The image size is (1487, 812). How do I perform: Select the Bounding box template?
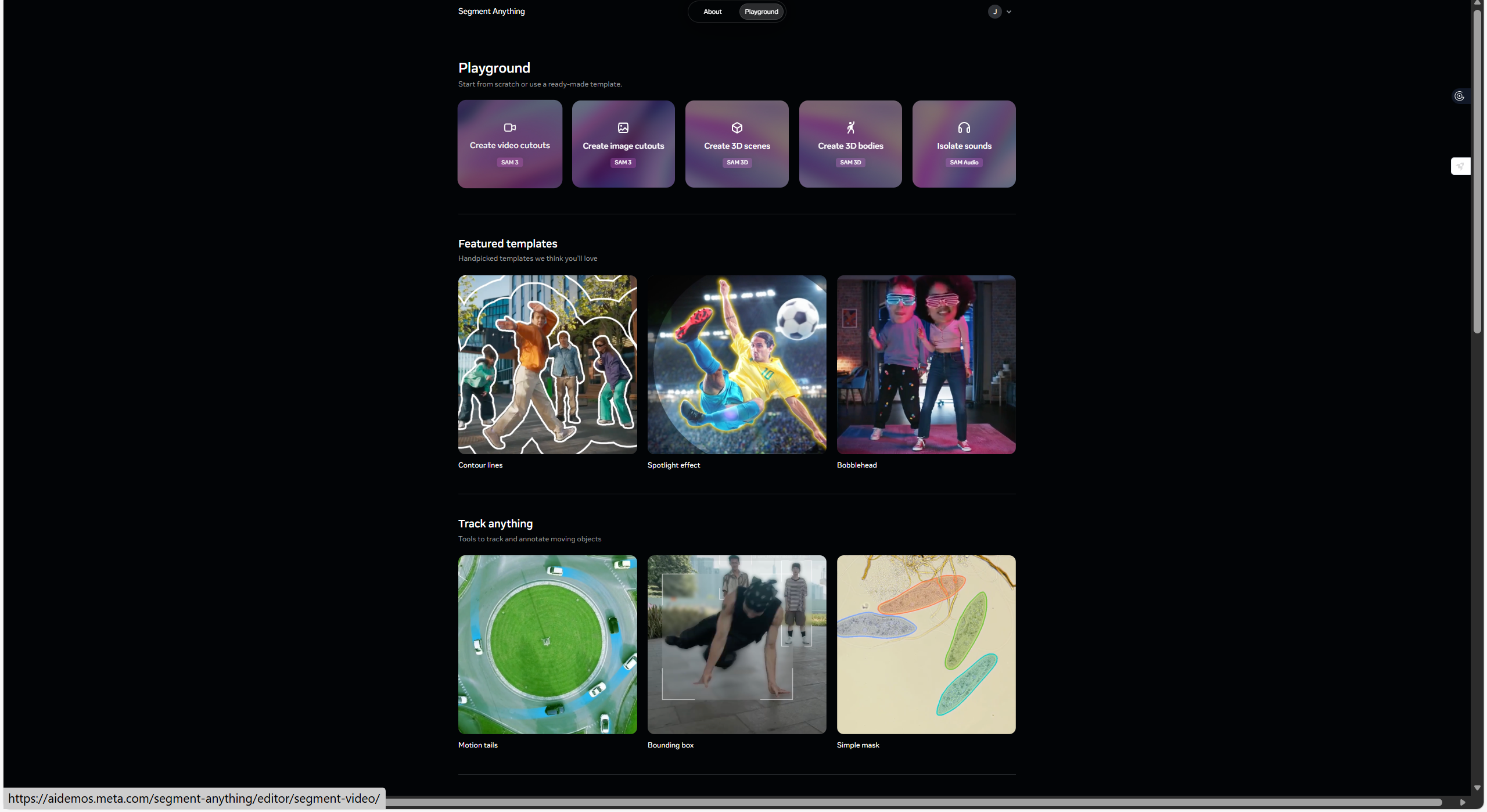pos(737,645)
